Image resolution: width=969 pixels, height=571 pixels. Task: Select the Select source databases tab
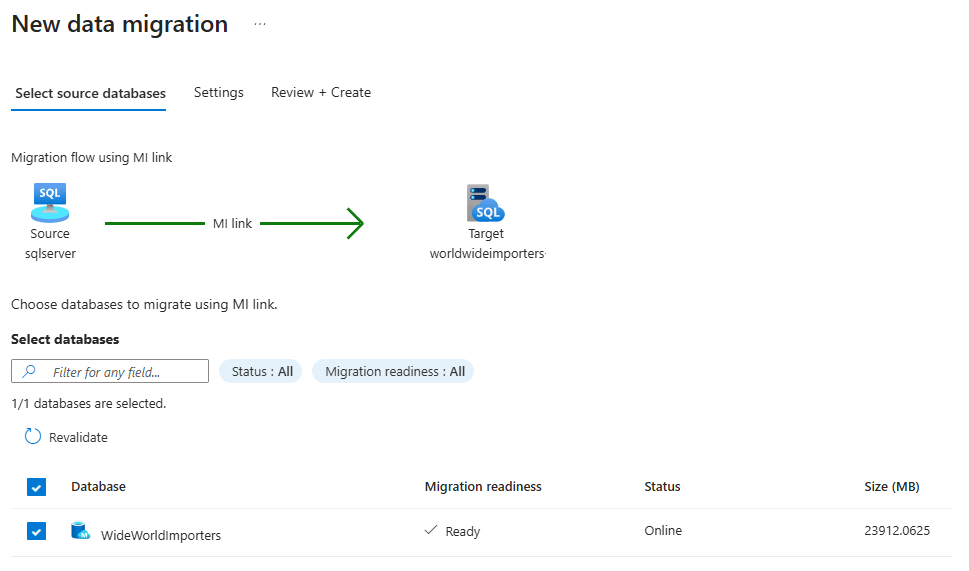click(x=90, y=93)
